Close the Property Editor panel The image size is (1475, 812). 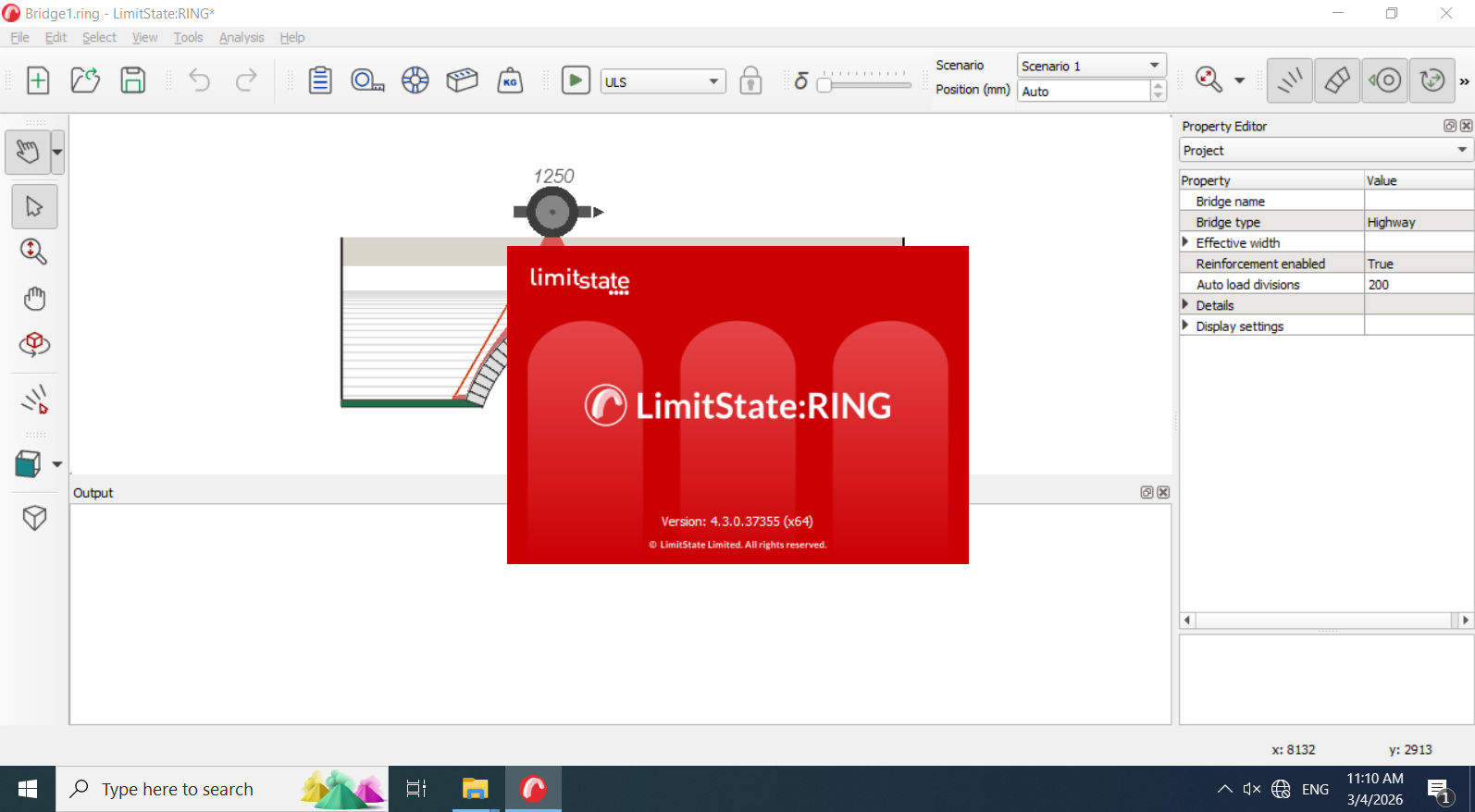[x=1466, y=126]
